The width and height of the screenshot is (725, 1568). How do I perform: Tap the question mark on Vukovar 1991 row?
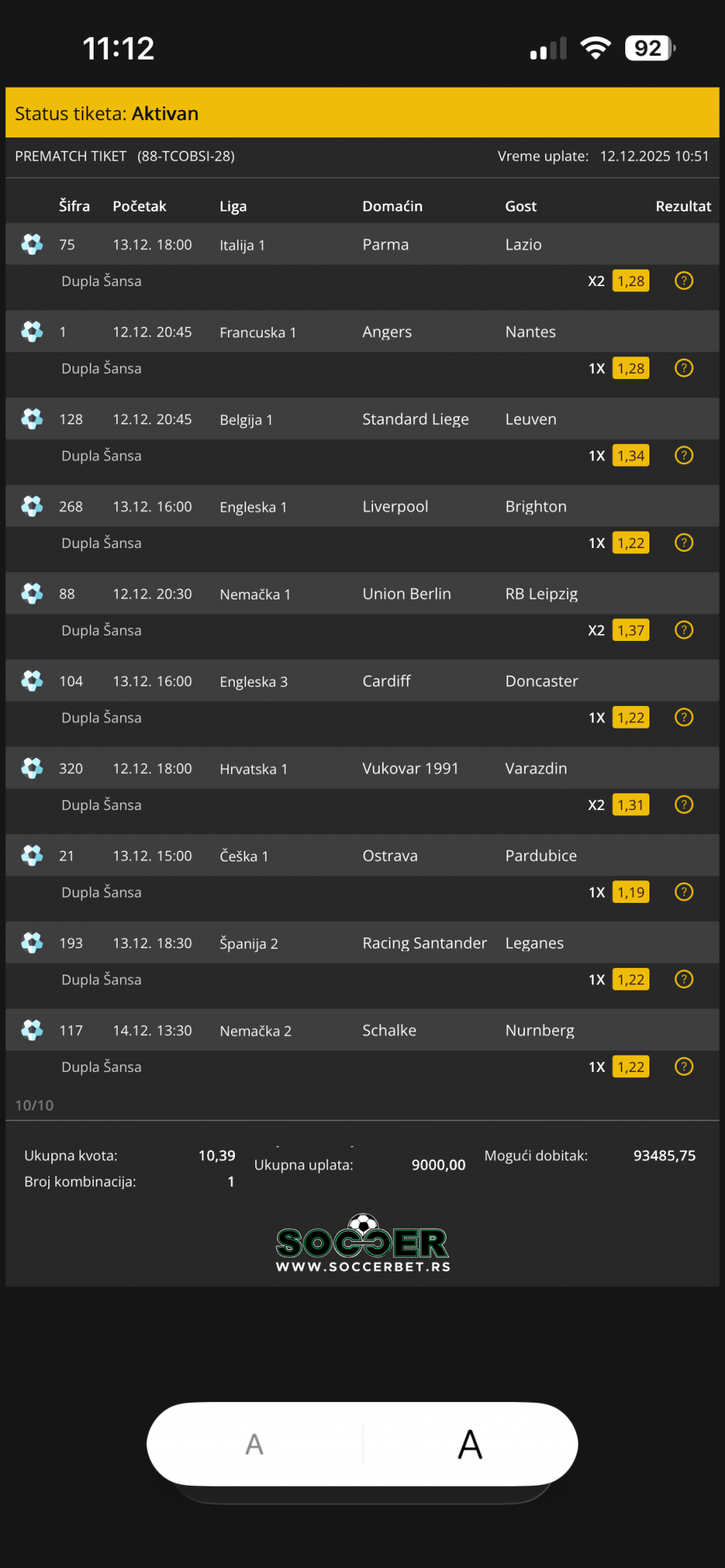(x=683, y=805)
